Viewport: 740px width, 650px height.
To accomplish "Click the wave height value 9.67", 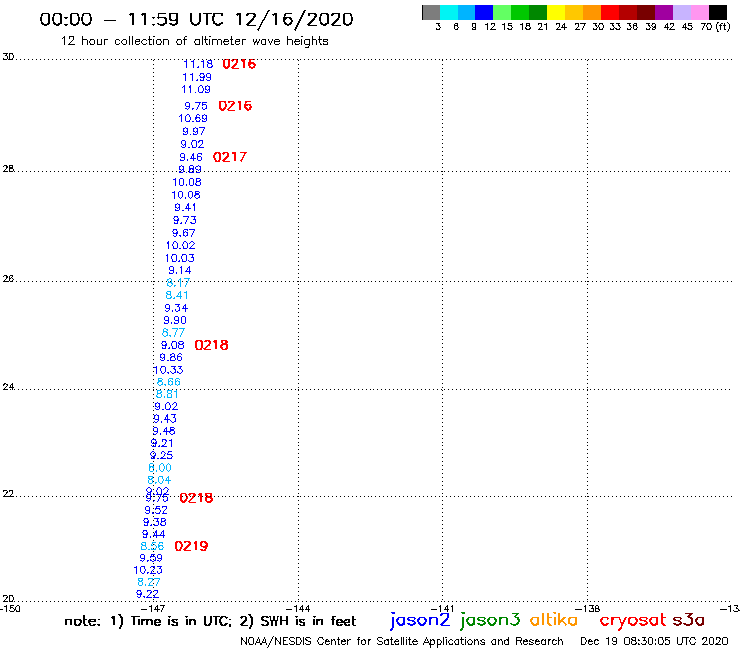I will [183, 233].
